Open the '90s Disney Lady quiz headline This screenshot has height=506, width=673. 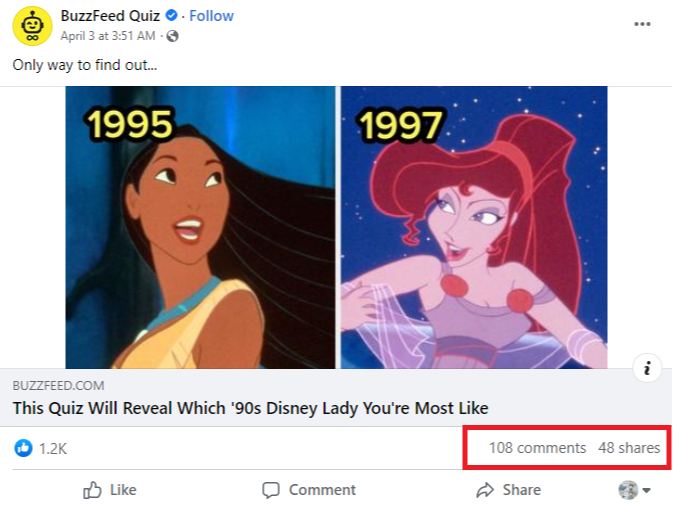pos(250,408)
